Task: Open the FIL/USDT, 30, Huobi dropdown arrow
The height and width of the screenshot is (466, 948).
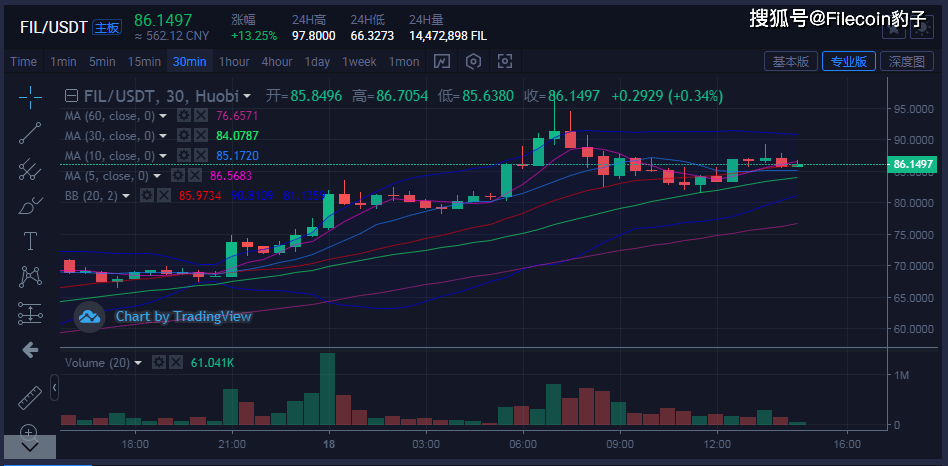Action: point(247,96)
